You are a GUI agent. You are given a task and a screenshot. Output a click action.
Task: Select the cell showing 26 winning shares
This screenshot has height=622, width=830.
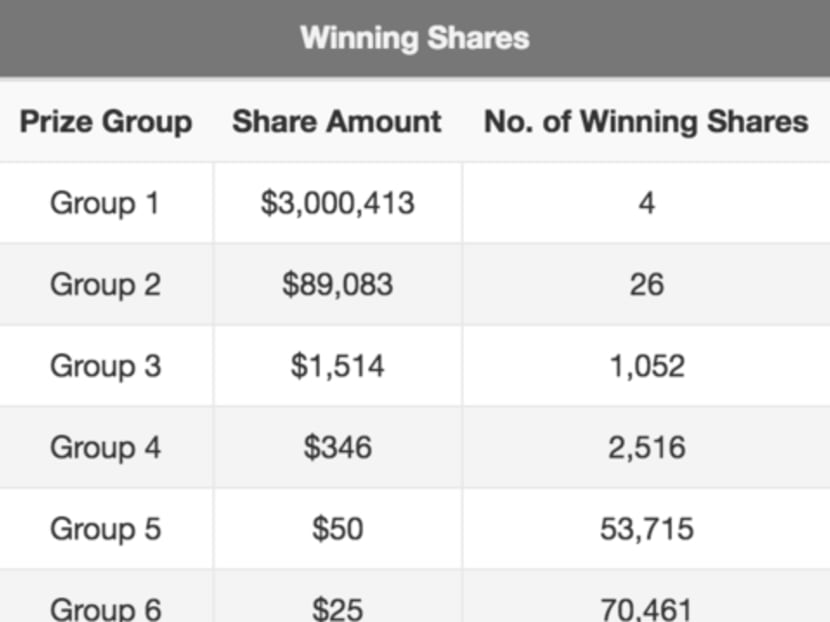click(646, 285)
